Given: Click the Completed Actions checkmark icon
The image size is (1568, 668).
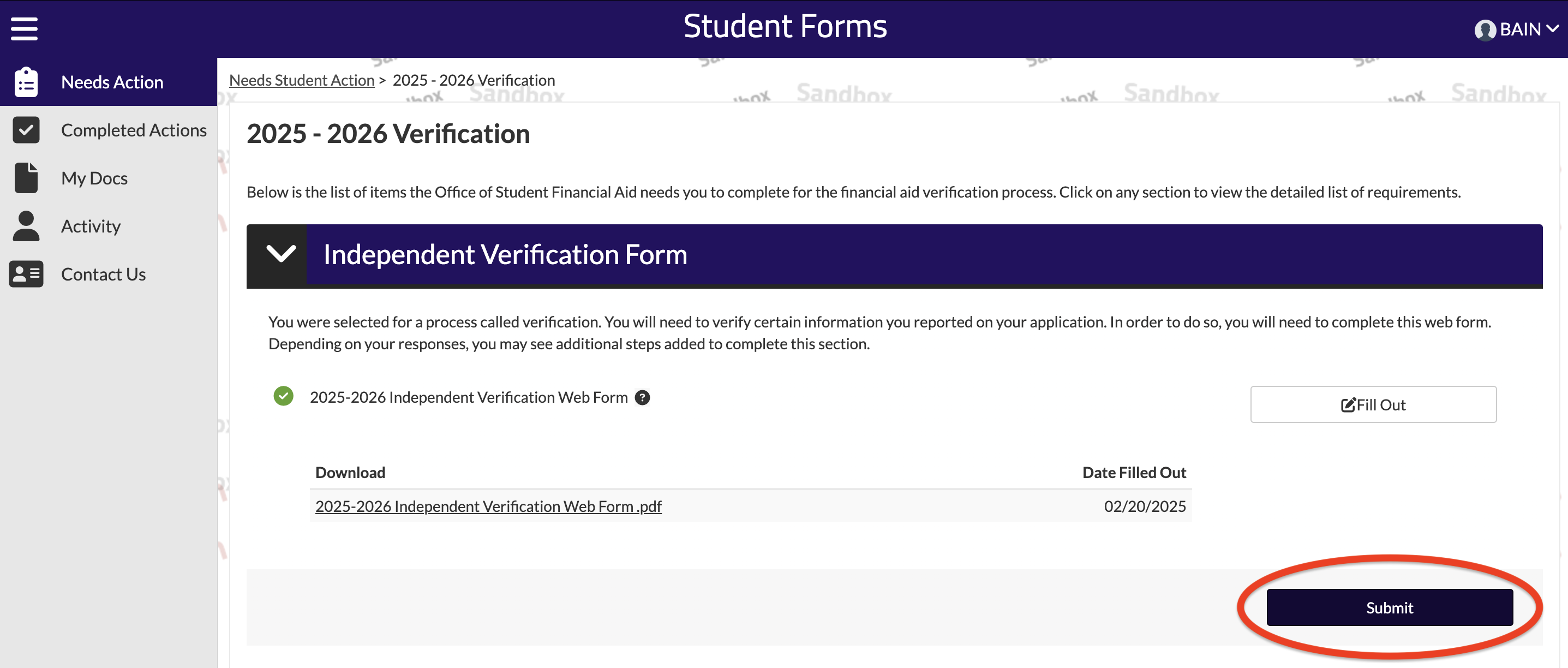Looking at the screenshot, I should [x=26, y=130].
